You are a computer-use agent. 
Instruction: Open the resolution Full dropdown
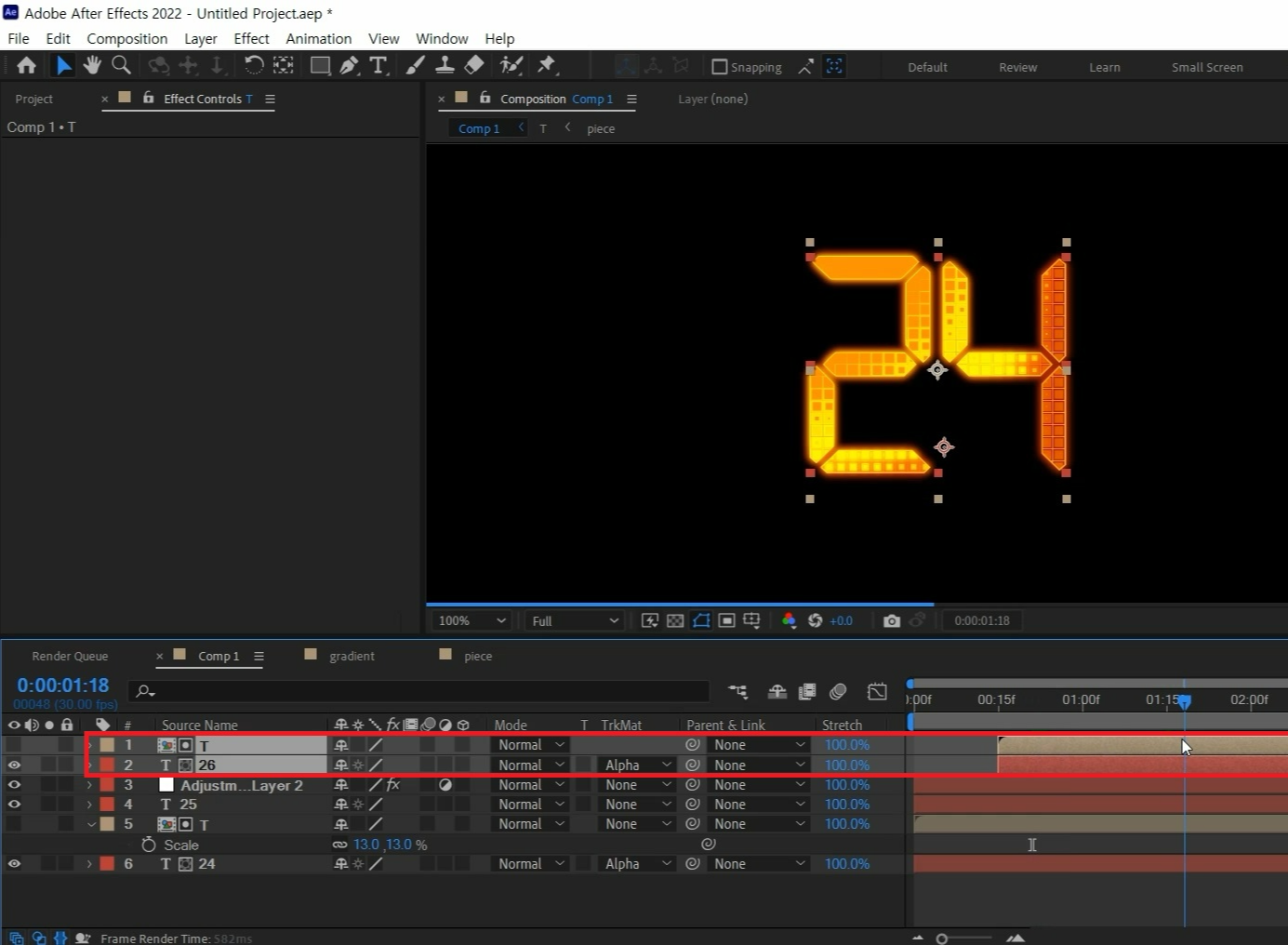click(x=575, y=620)
